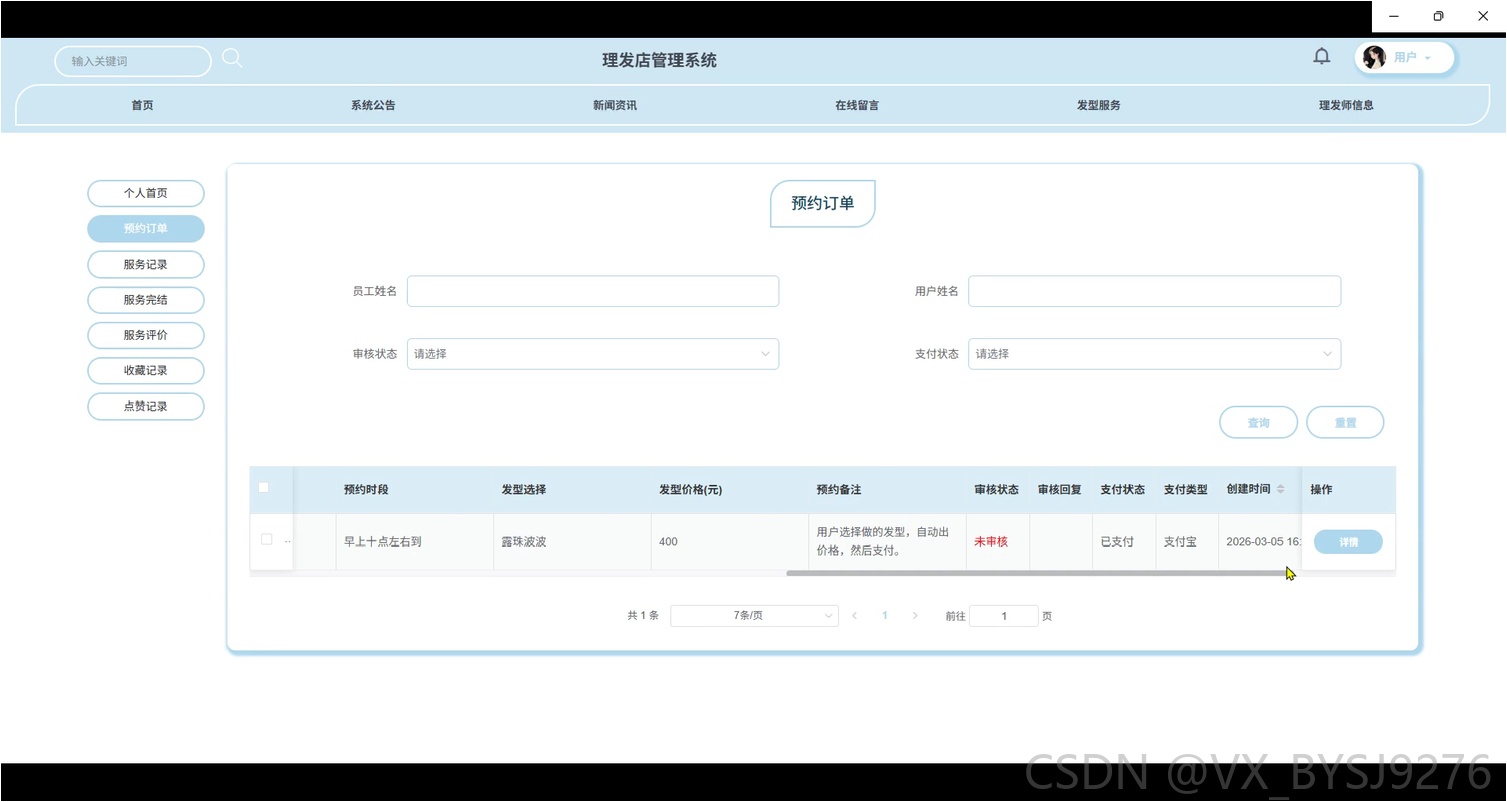
Task: Open the 支付状态 select dropdown
Action: point(1154,354)
